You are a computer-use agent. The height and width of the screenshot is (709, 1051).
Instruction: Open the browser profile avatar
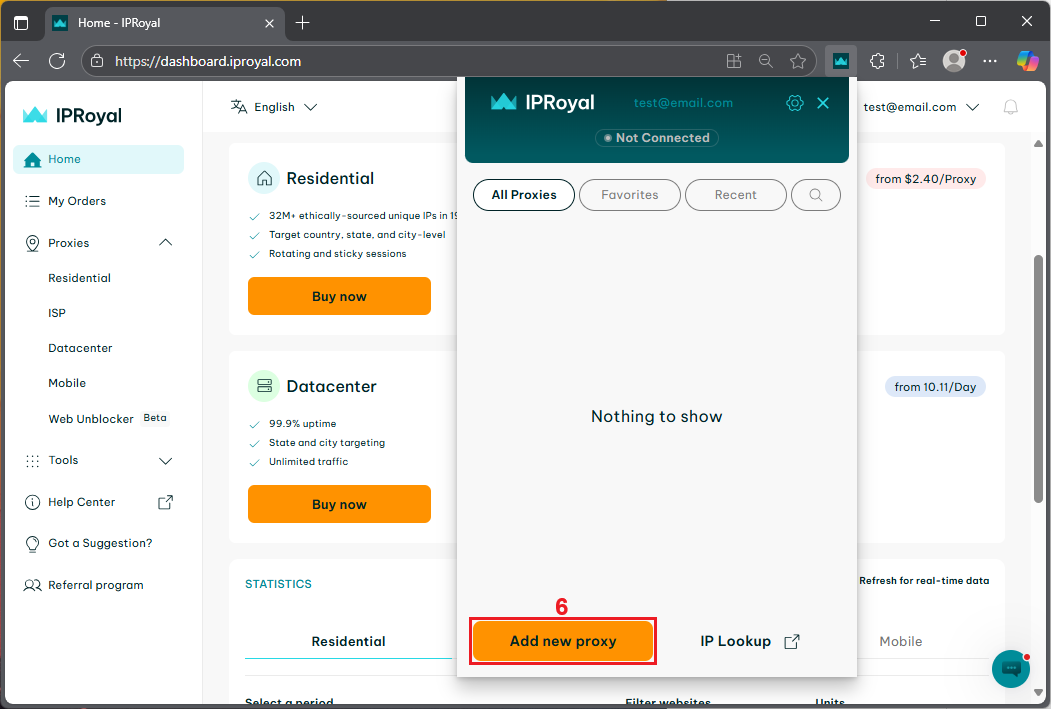[x=954, y=61]
